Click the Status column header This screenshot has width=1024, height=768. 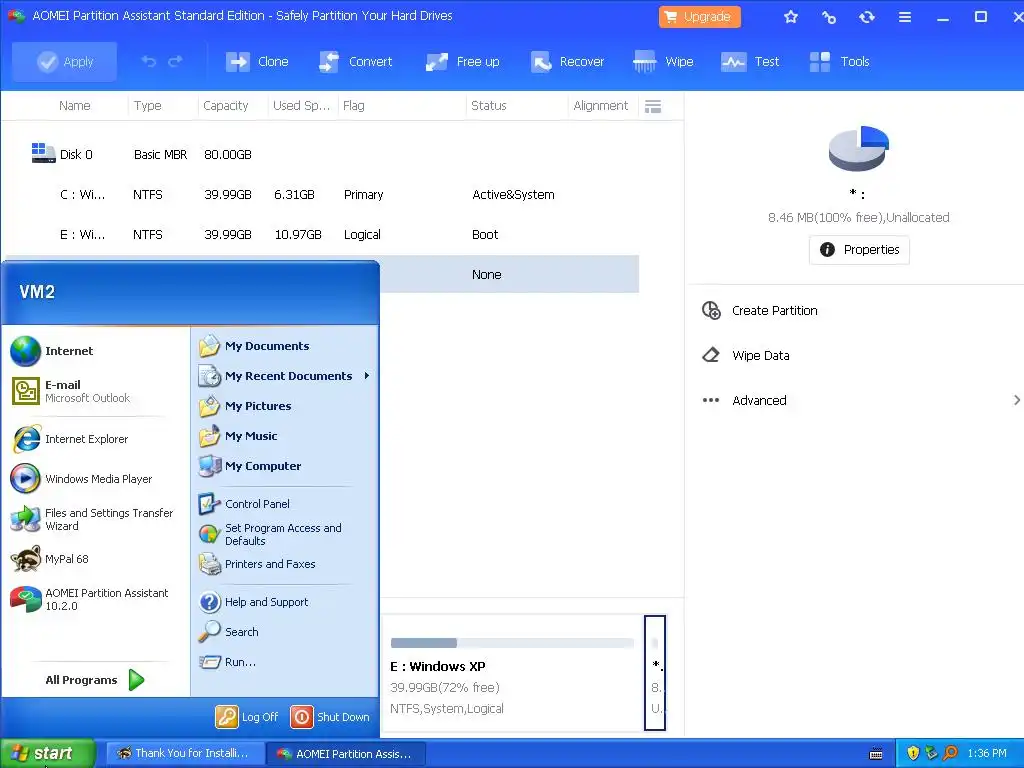coord(488,106)
